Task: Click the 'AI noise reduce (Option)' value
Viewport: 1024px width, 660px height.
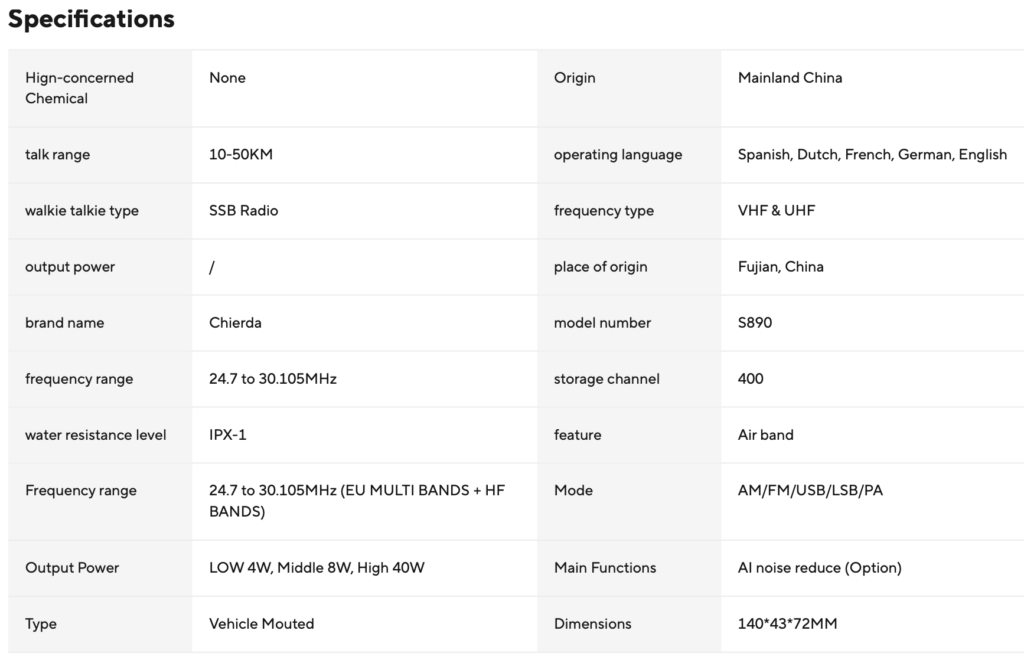Action: tap(820, 568)
